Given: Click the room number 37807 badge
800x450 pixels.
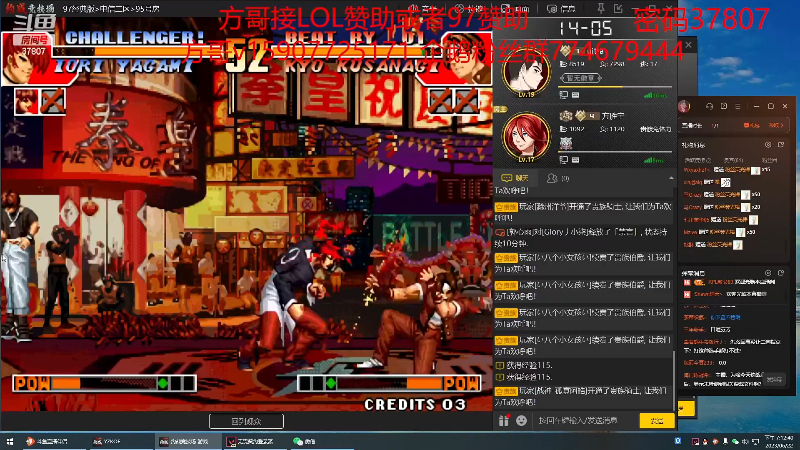Looking at the screenshot, I should pos(33,45).
